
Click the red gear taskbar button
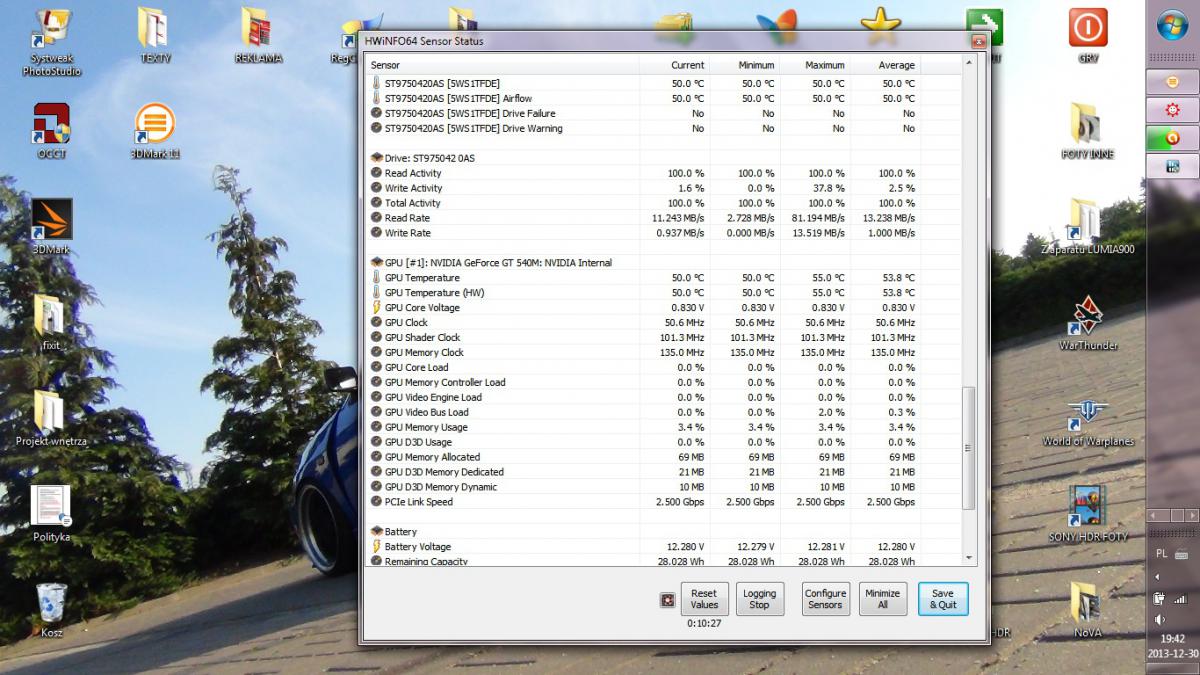point(1172,109)
